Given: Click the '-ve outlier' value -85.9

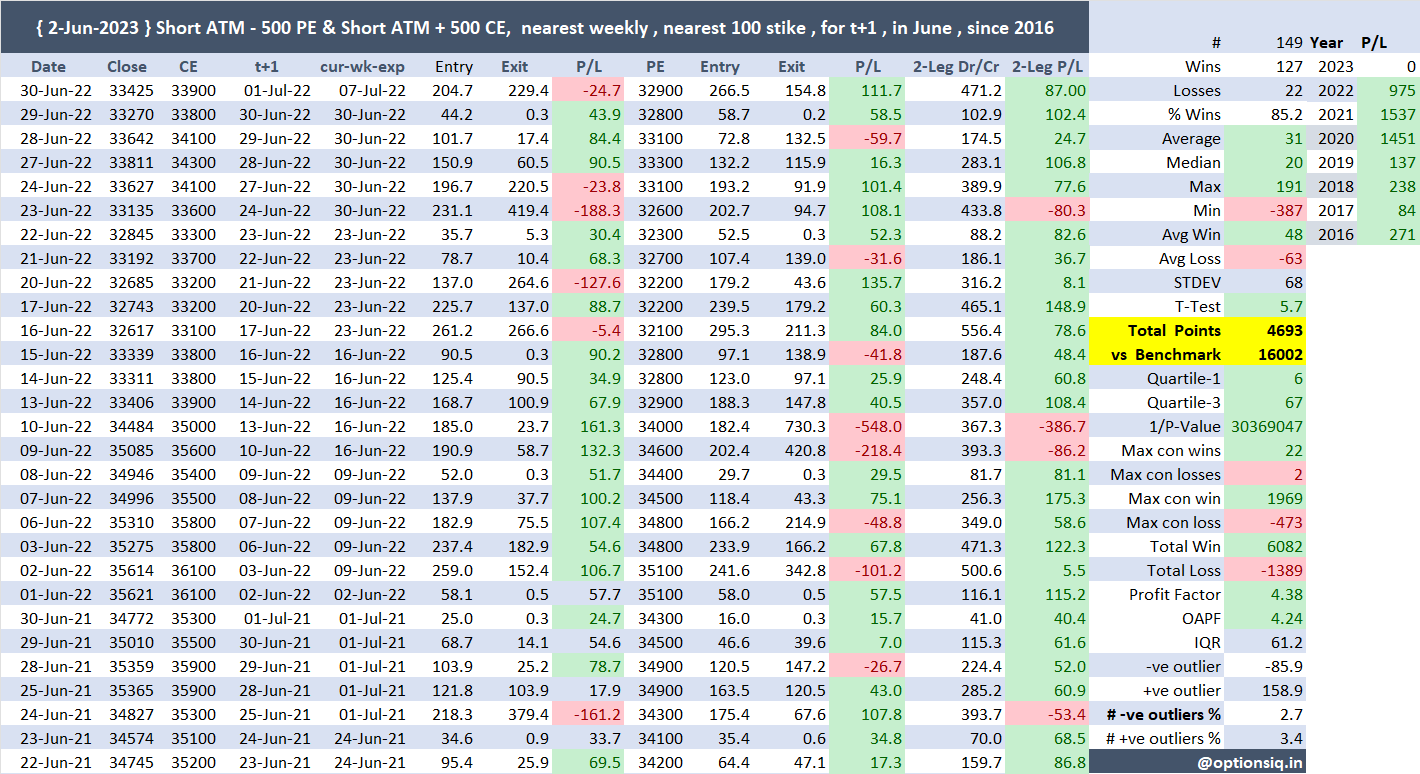Looking at the screenshot, I should [1284, 667].
